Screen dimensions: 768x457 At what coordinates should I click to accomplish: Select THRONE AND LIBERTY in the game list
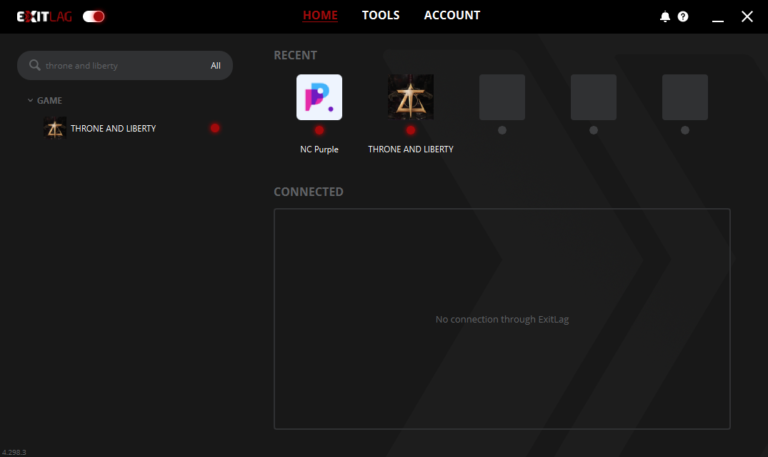point(113,128)
